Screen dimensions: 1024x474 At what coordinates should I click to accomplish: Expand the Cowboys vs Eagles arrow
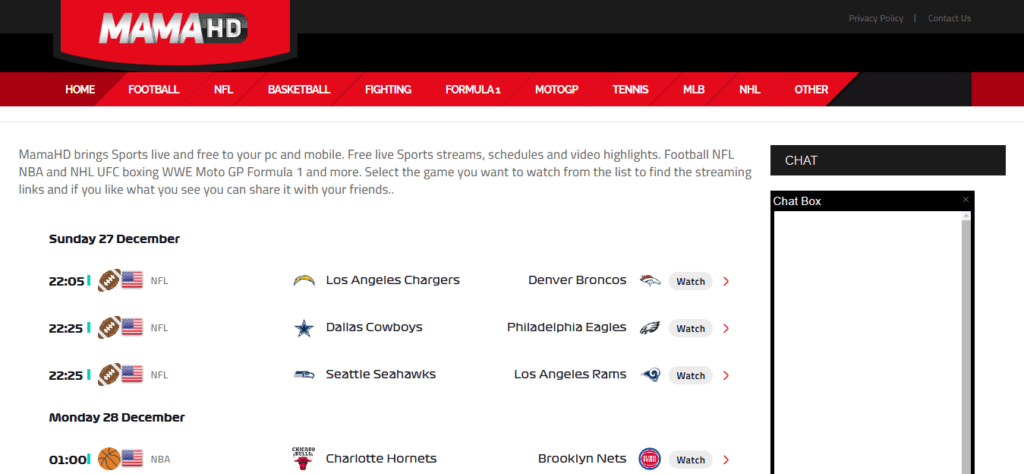[726, 328]
